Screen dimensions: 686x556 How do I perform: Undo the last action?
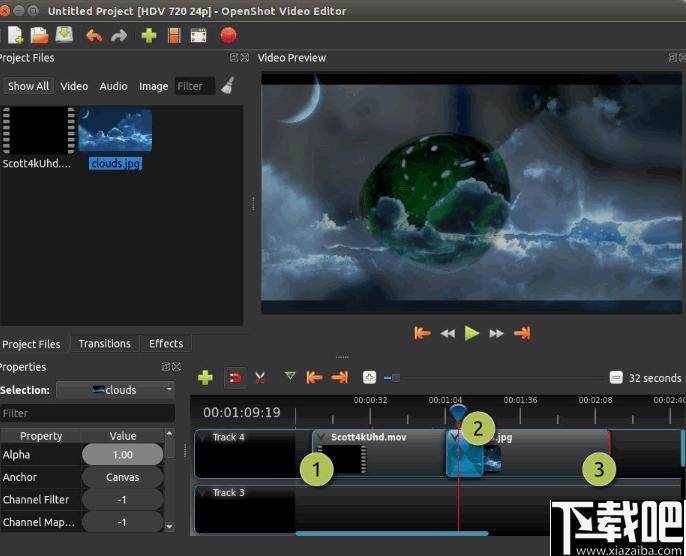point(94,35)
